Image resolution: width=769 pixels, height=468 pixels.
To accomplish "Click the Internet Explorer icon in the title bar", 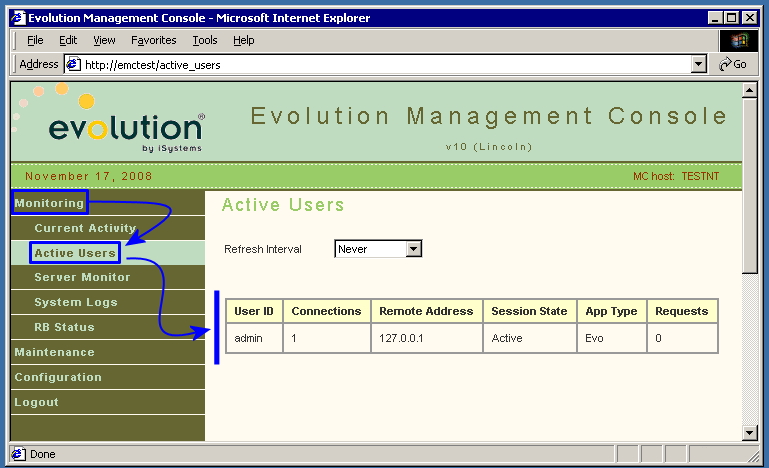I will (18, 18).
